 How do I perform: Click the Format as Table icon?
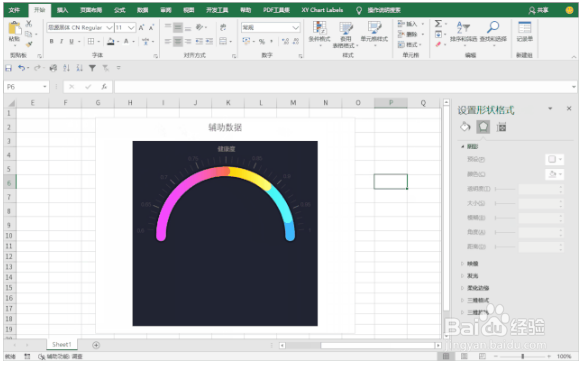click(346, 28)
